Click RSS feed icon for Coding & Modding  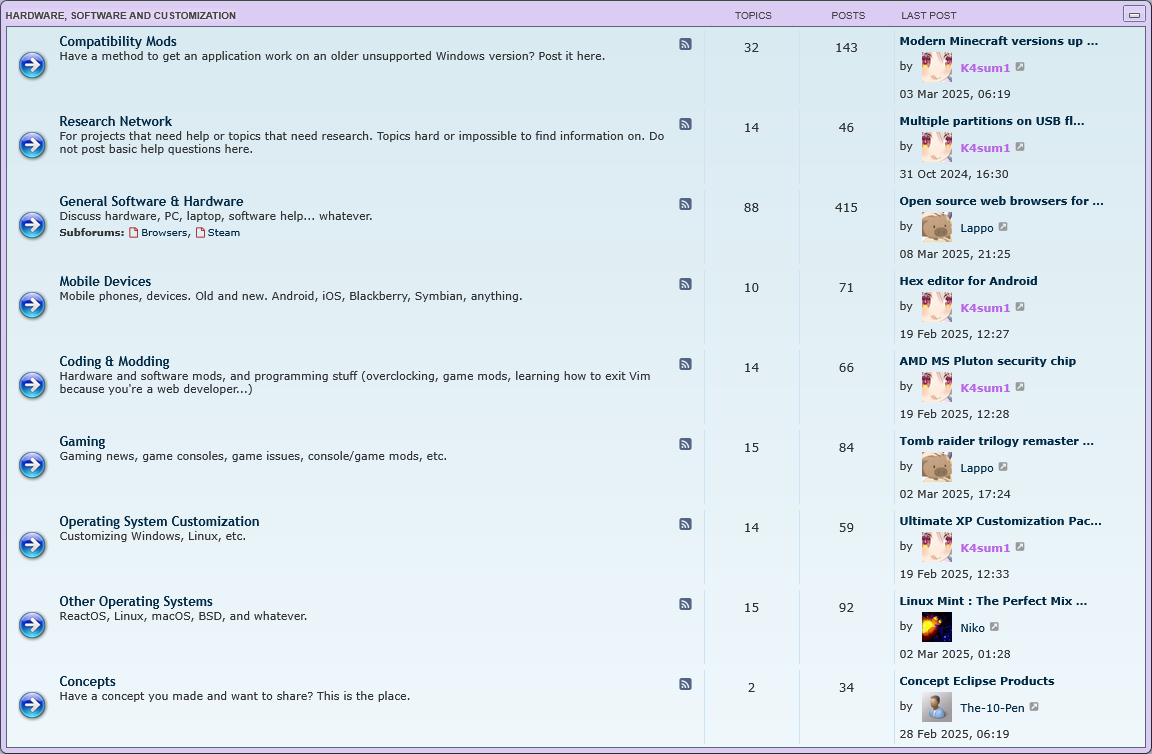(685, 364)
